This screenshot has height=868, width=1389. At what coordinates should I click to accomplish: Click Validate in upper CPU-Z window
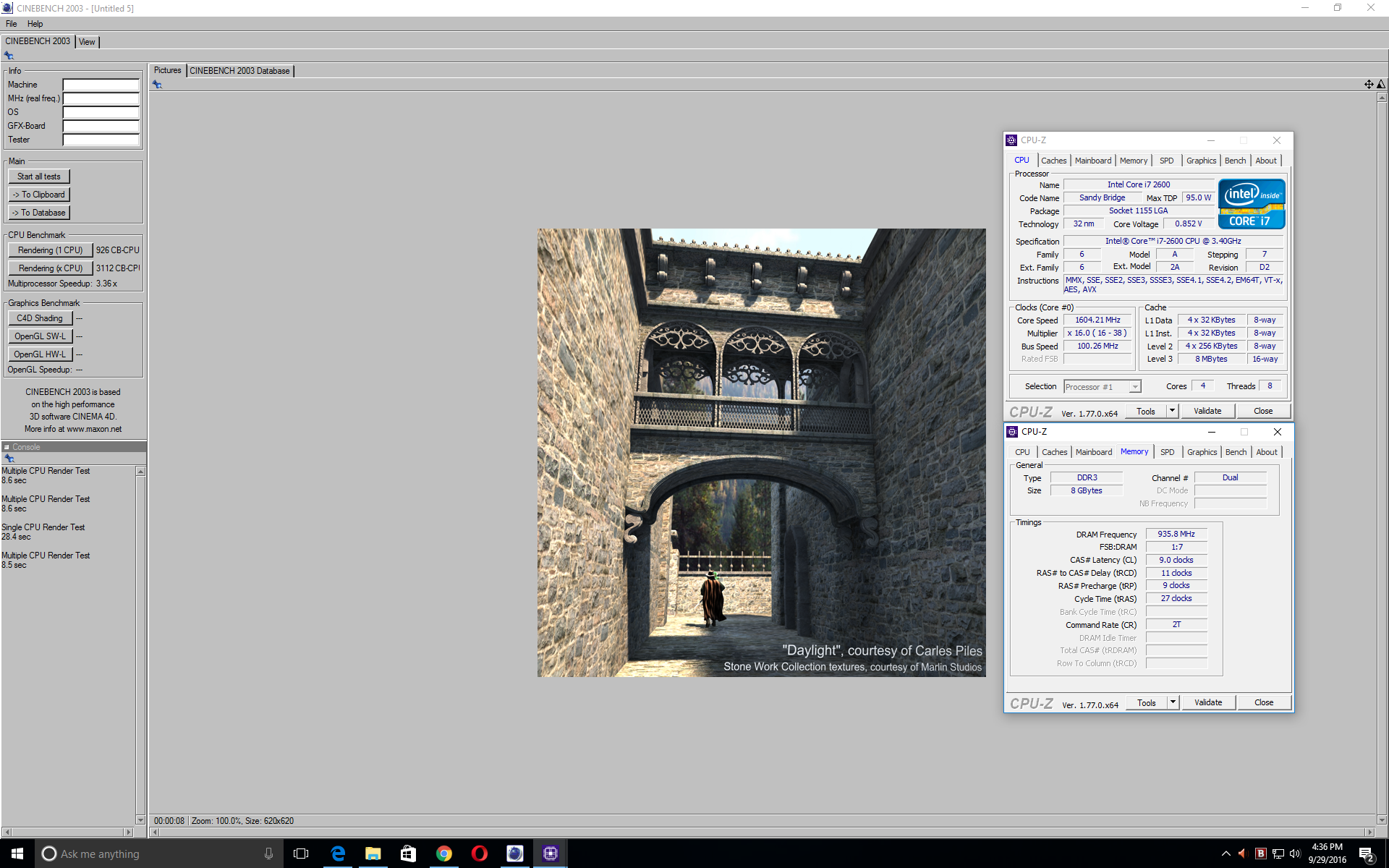[1207, 411]
